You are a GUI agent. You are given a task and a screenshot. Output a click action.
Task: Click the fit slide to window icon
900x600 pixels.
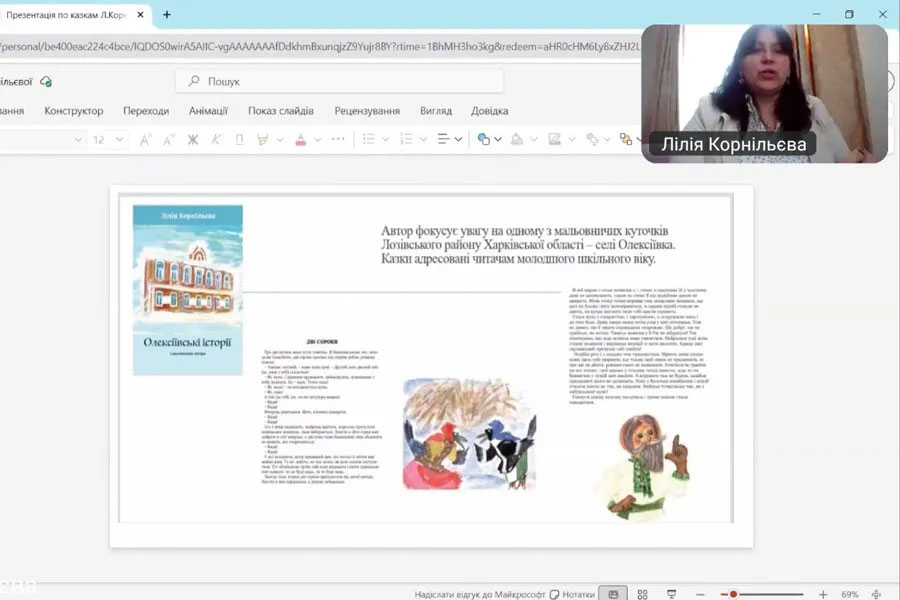point(876,594)
